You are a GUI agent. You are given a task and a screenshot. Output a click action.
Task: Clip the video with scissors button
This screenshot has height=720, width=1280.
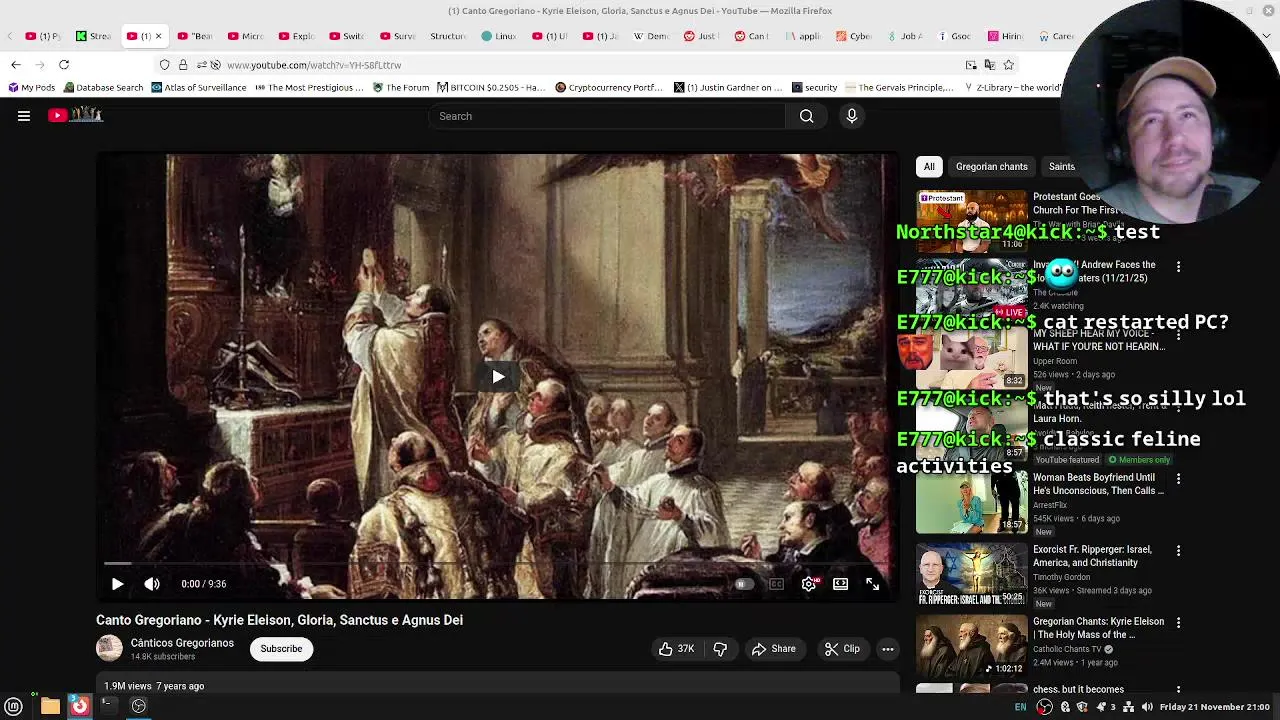(842, 649)
